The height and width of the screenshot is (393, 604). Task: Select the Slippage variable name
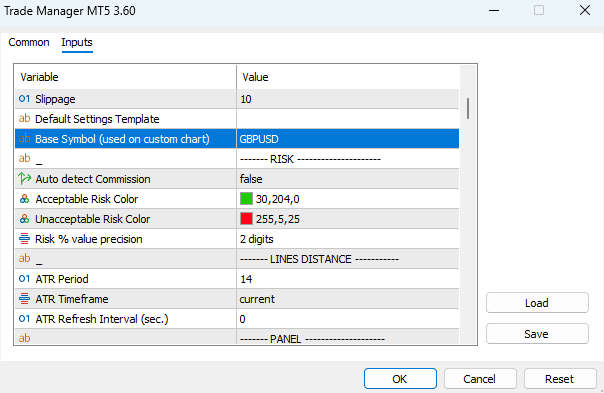[x=55, y=99]
